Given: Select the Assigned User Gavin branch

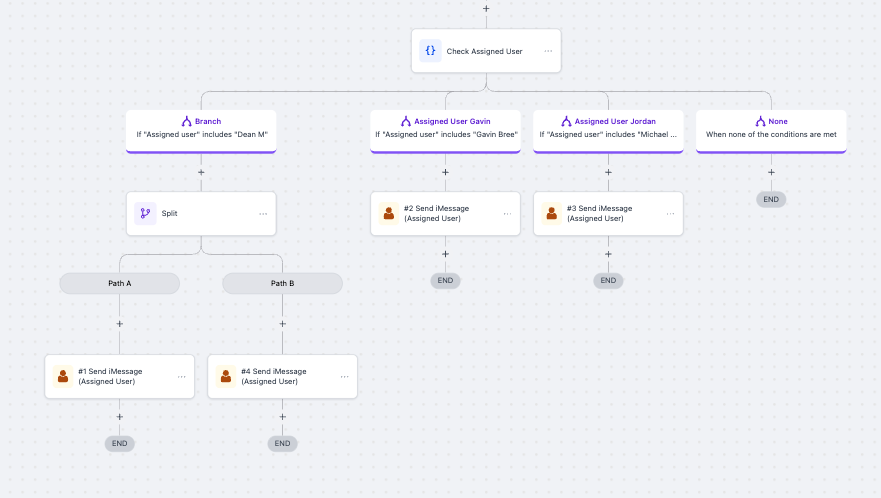Looking at the screenshot, I should click(445, 128).
